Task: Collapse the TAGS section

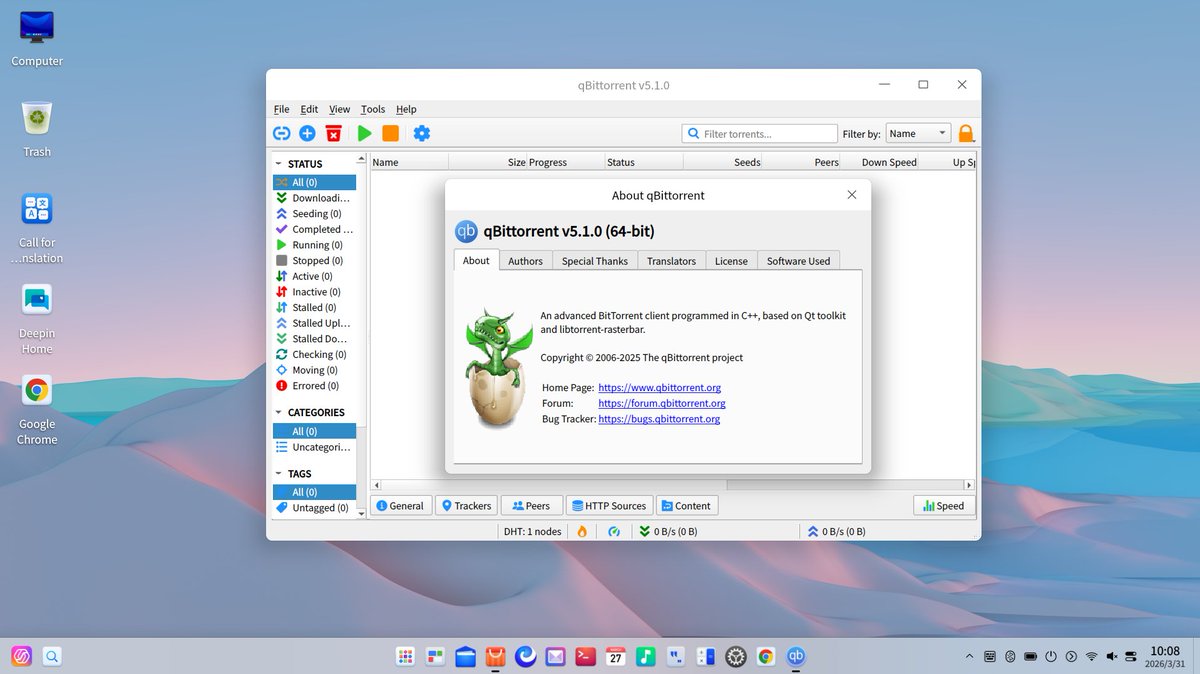Action: click(279, 474)
